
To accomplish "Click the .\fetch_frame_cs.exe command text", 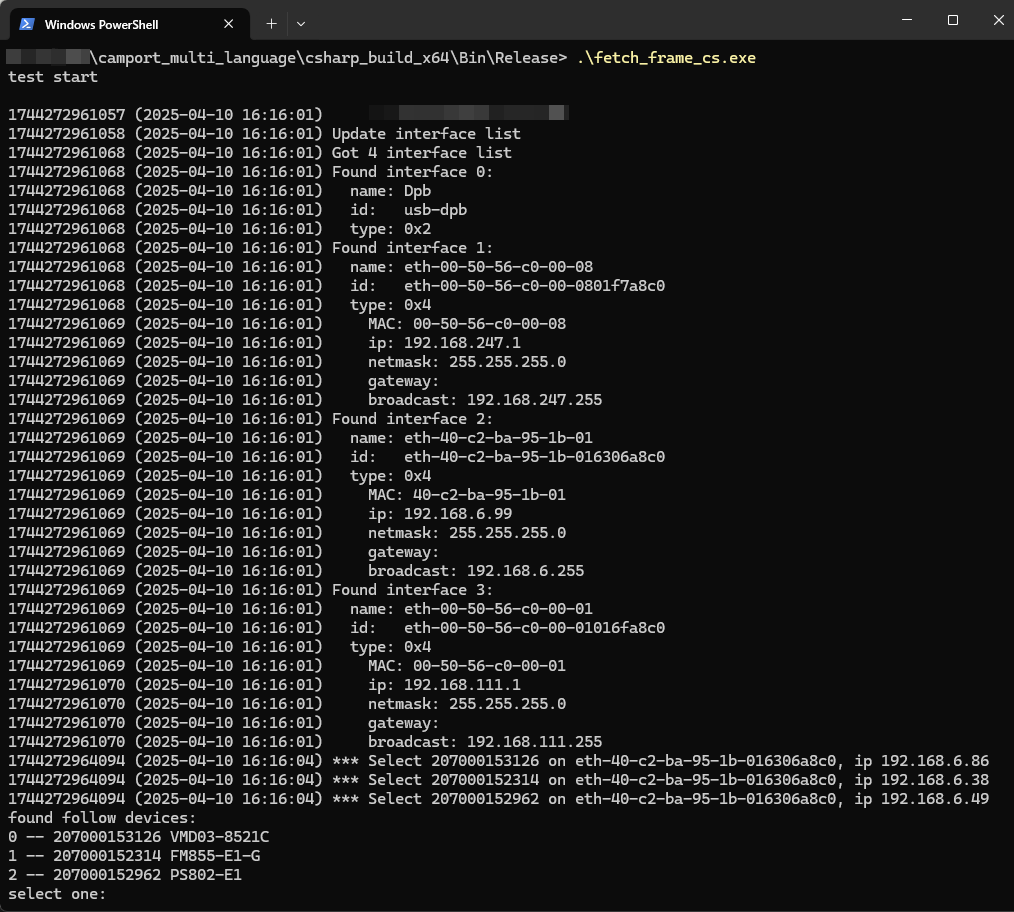I will pos(666,58).
